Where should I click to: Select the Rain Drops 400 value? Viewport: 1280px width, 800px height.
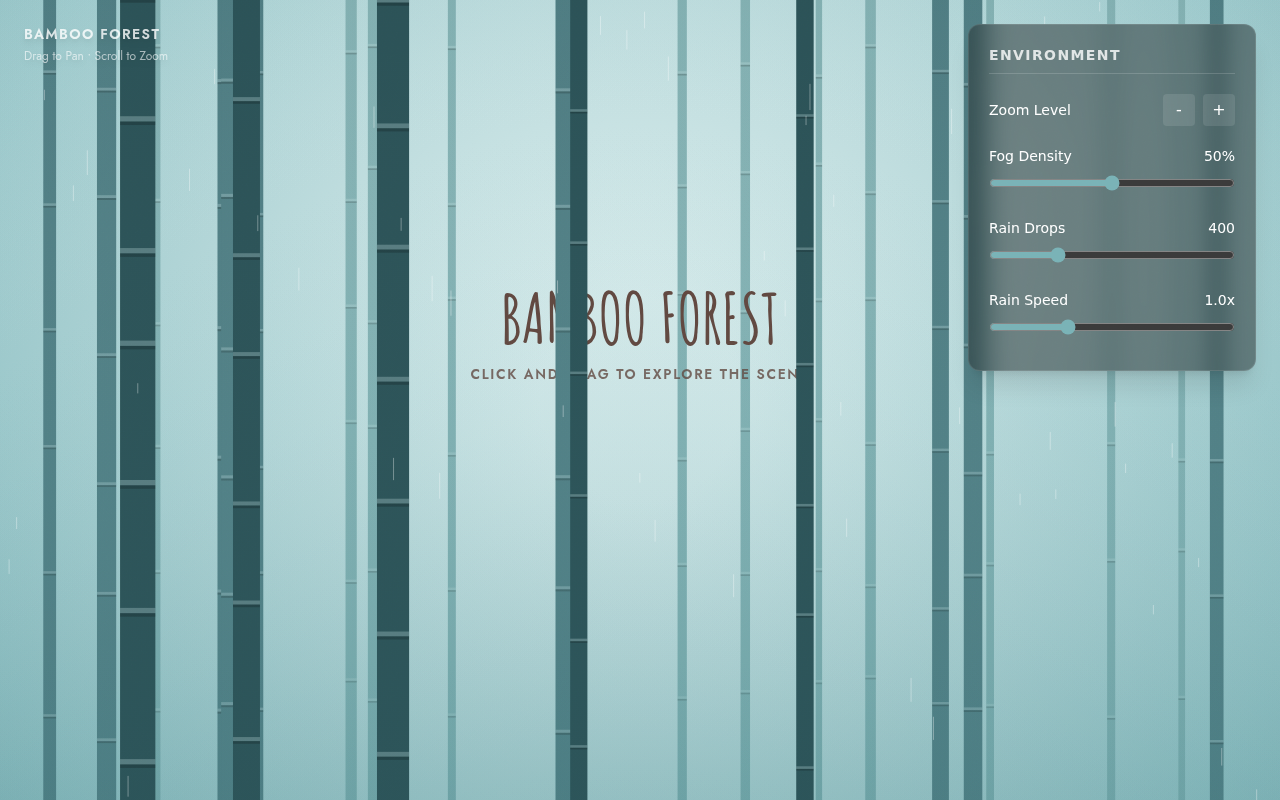pyautogui.click(x=1221, y=228)
